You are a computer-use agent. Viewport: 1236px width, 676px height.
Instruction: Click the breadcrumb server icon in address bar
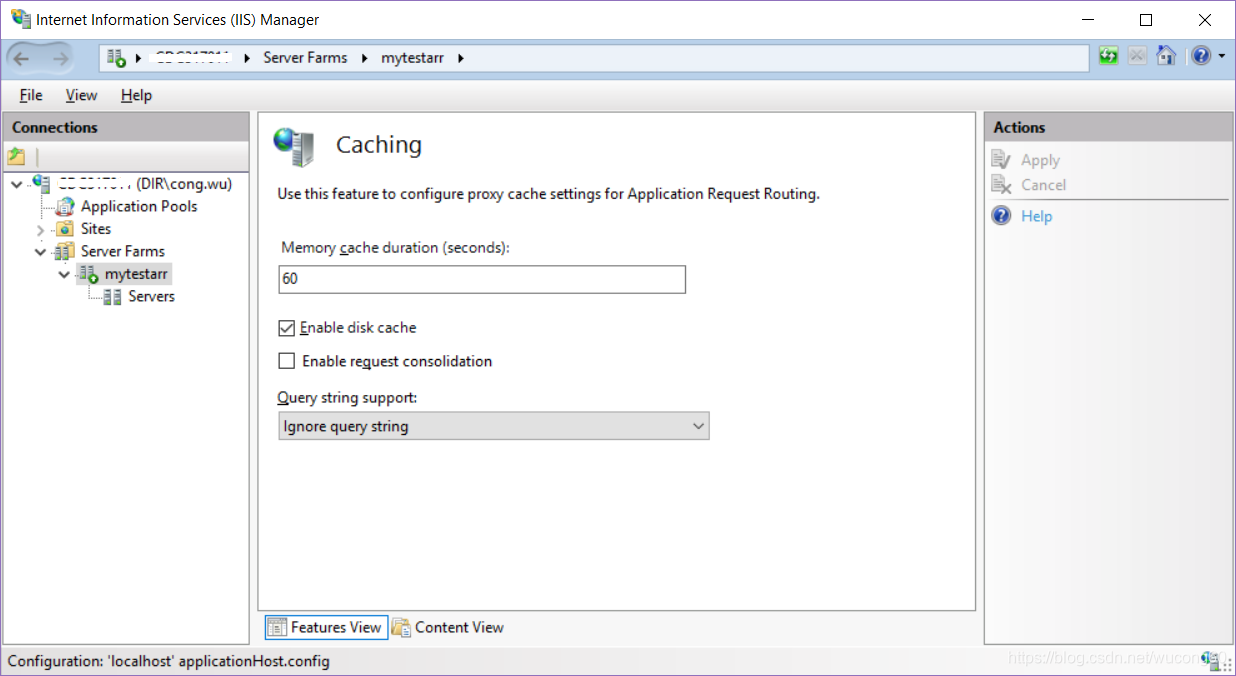pyautogui.click(x=116, y=58)
